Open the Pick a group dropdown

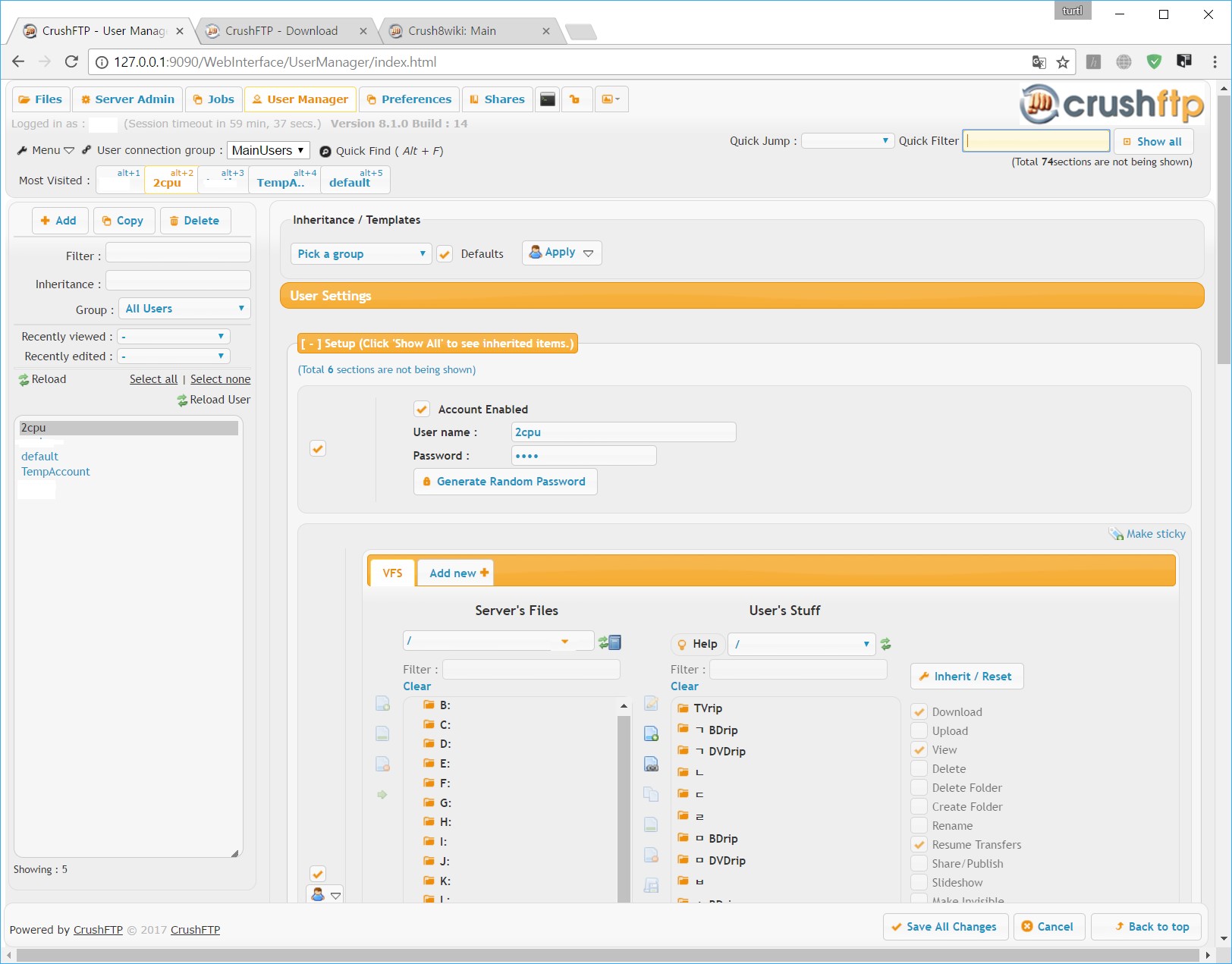pyautogui.click(x=361, y=254)
